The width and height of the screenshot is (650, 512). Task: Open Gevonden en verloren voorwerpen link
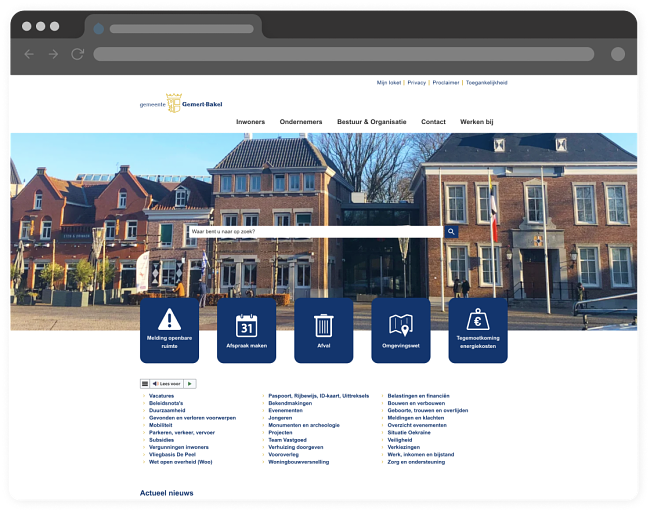click(192, 418)
